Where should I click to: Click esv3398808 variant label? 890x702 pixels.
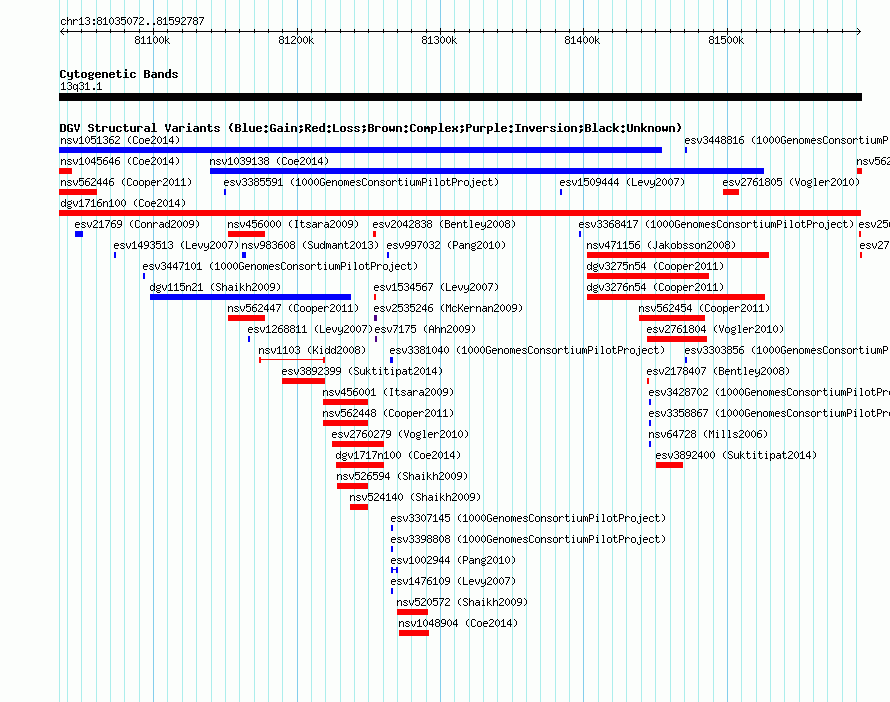(x=528, y=539)
